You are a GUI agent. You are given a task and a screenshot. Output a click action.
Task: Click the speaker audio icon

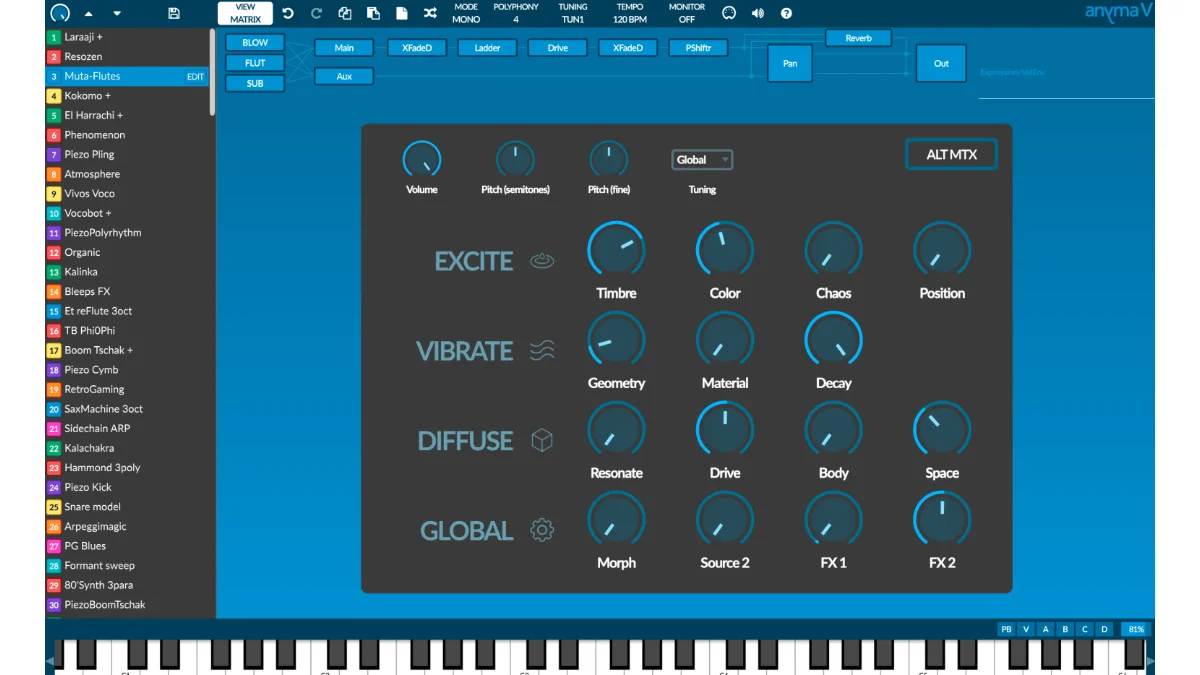[758, 13]
